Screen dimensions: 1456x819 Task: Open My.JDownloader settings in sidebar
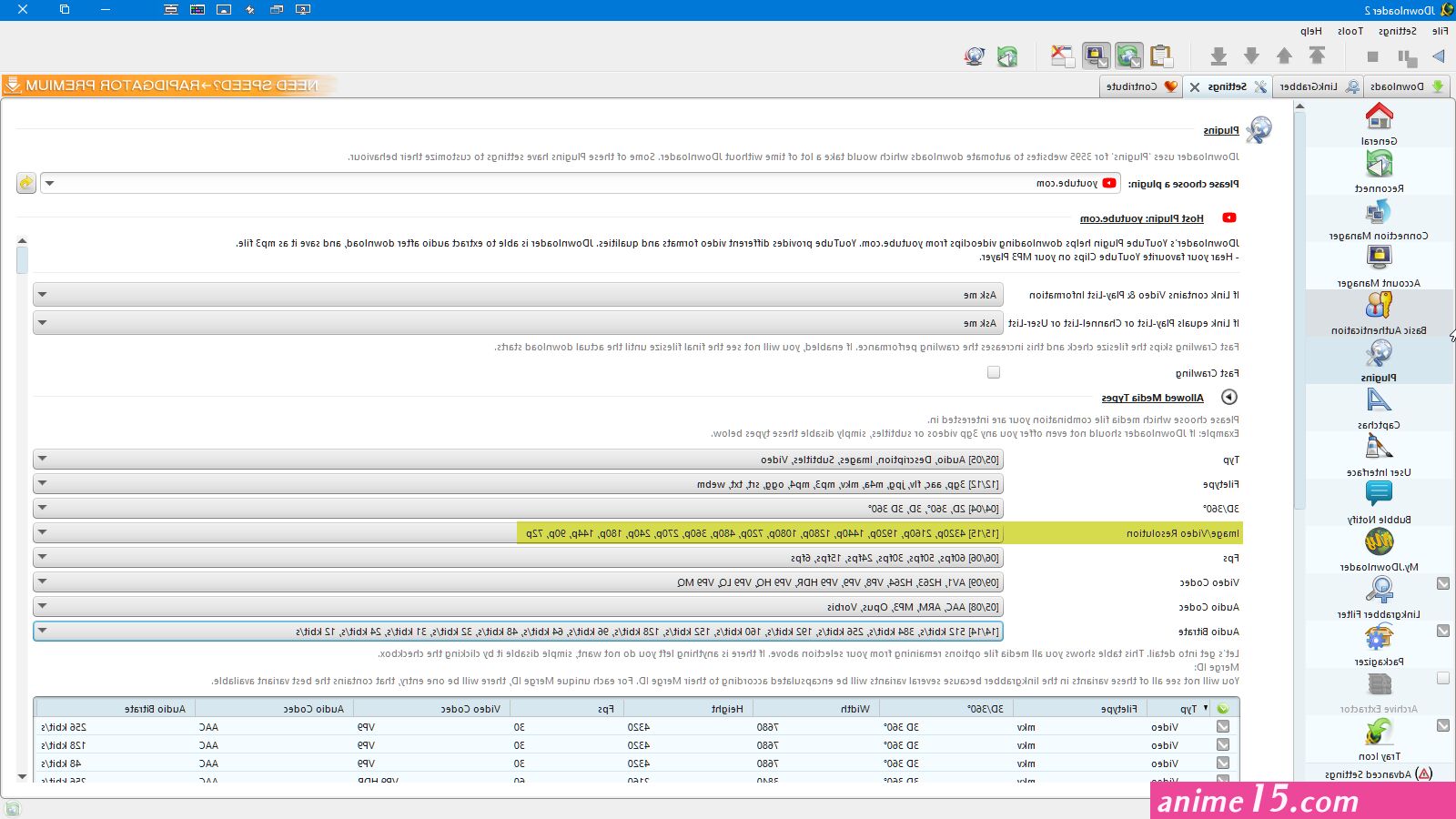click(1380, 550)
